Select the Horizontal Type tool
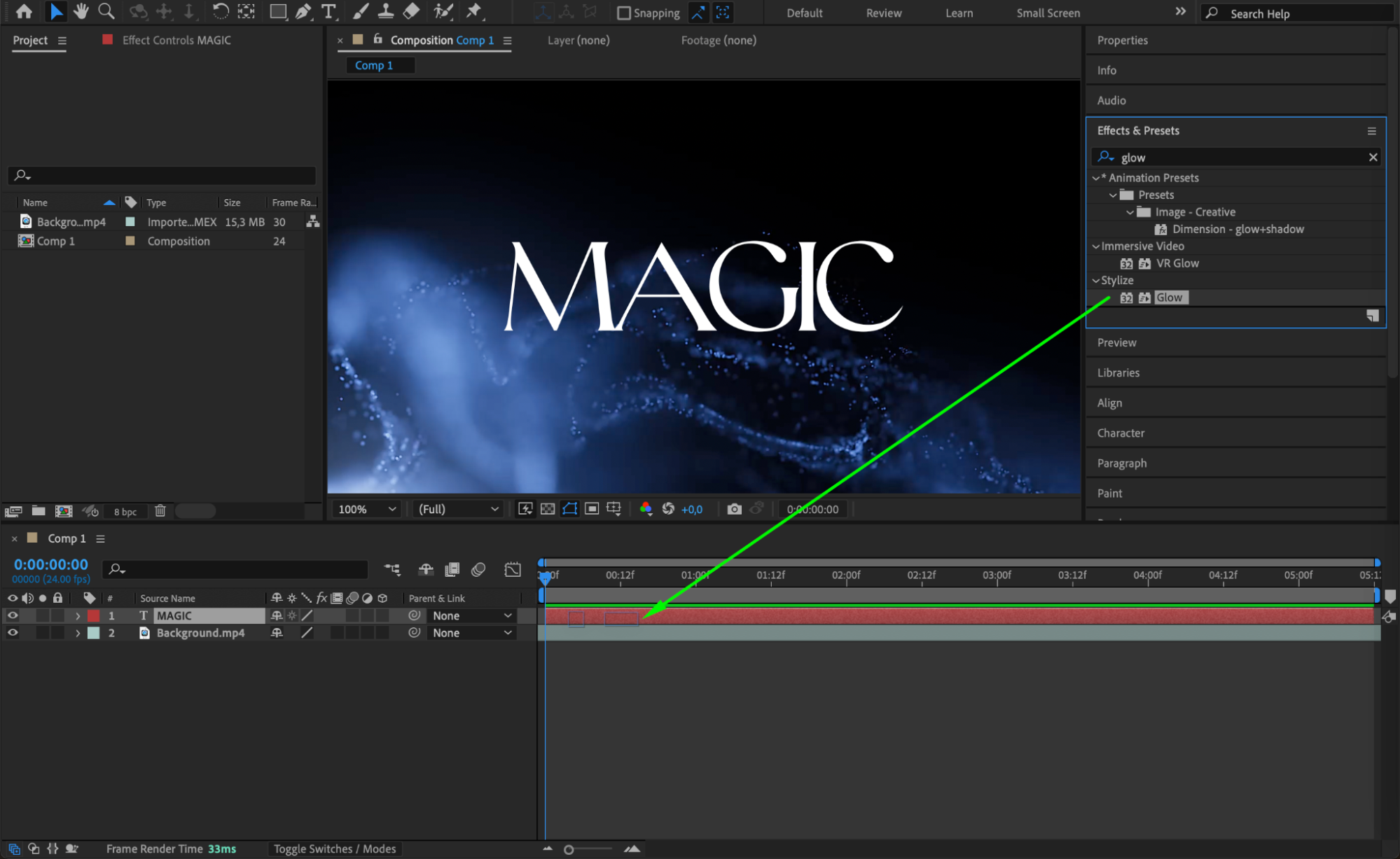 tap(328, 11)
